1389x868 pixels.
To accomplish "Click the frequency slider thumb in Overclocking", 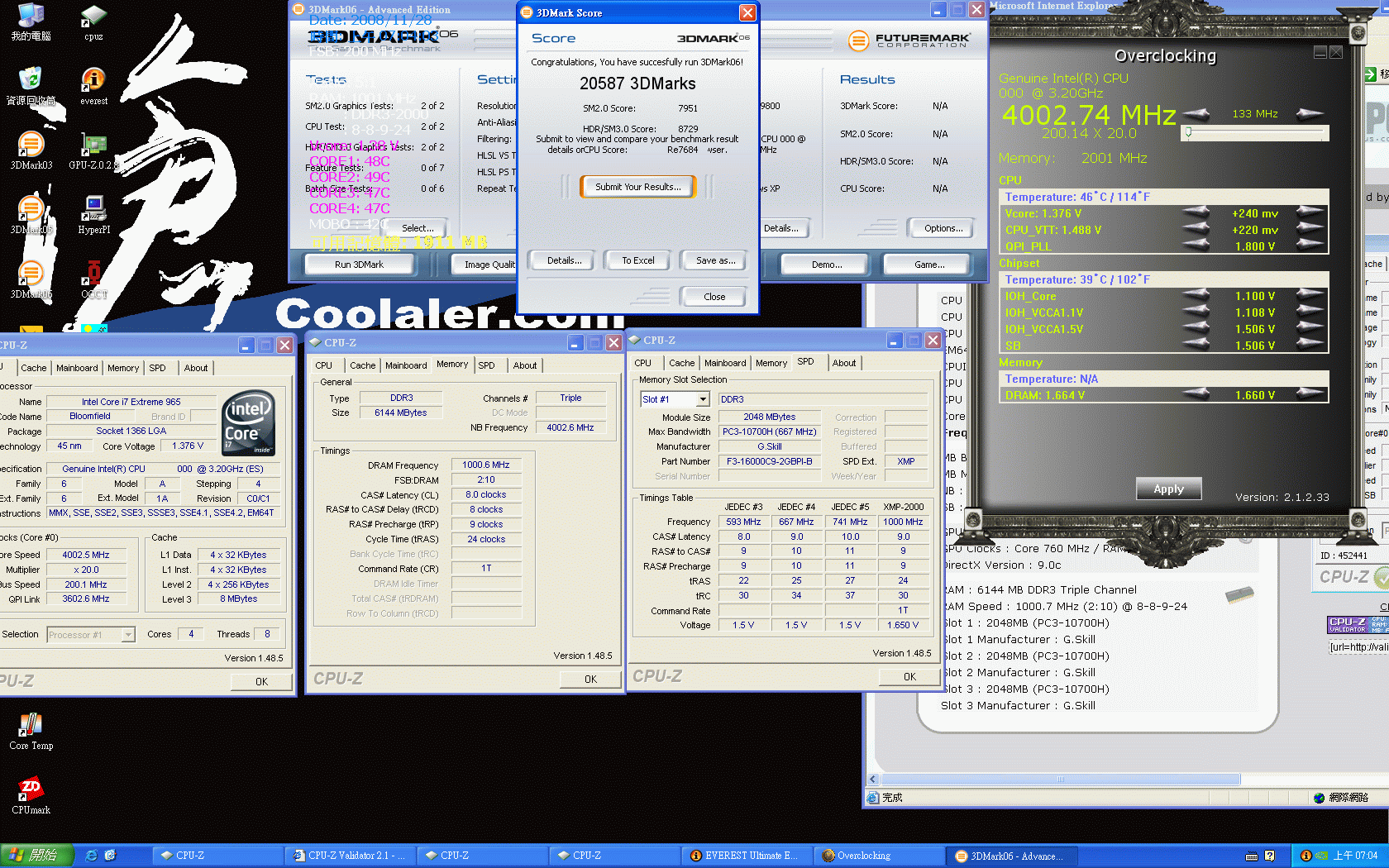I will 1189,132.
